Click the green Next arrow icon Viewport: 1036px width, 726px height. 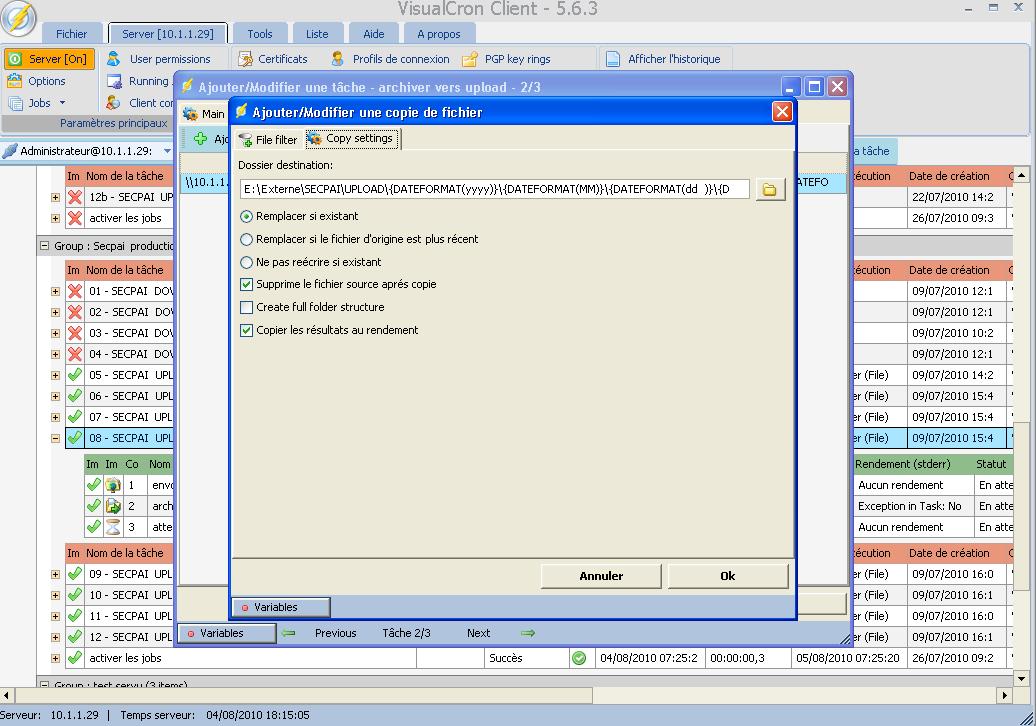(528, 633)
